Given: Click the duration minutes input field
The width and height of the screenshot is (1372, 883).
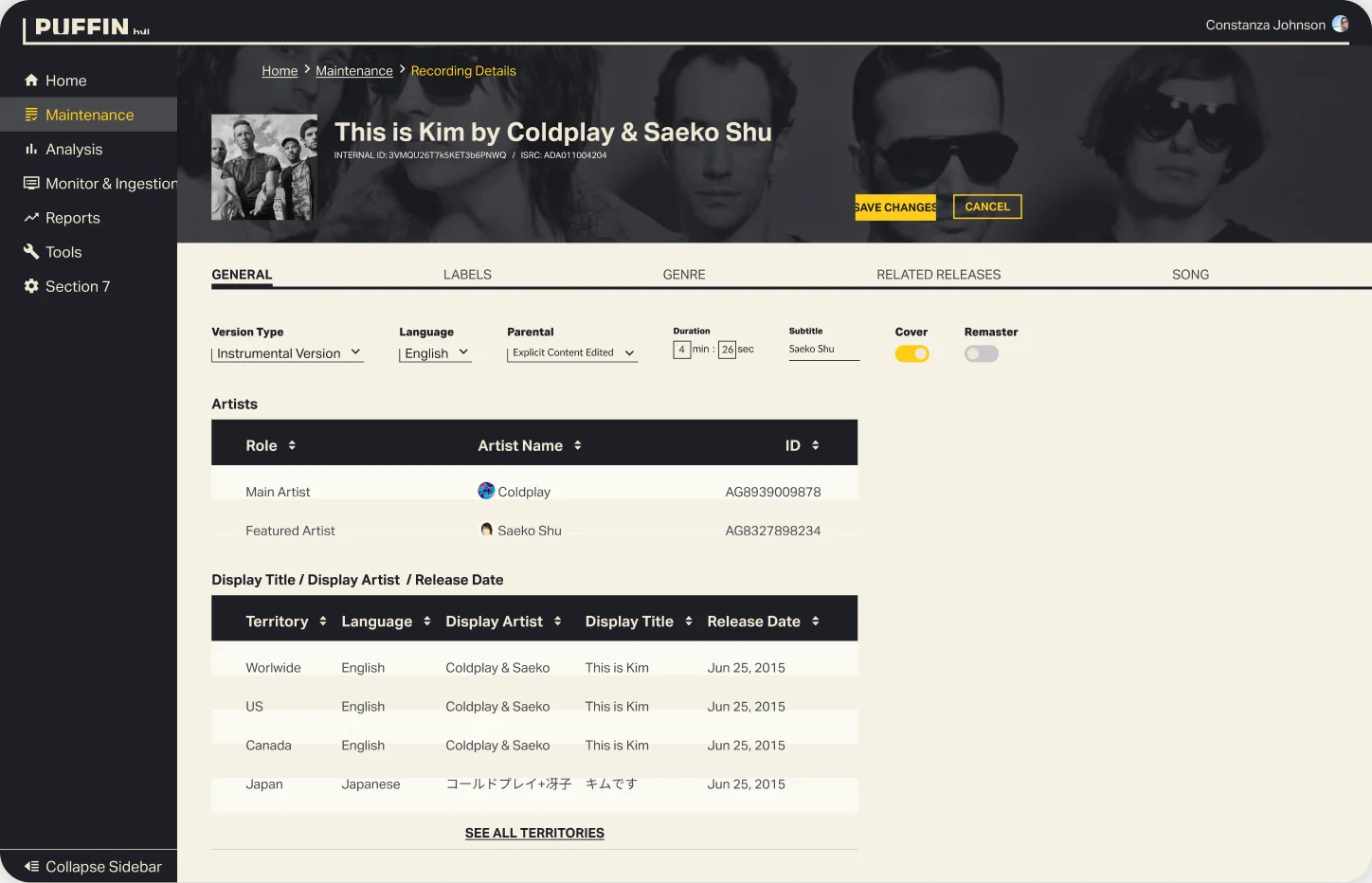Looking at the screenshot, I should pyautogui.click(x=681, y=350).
